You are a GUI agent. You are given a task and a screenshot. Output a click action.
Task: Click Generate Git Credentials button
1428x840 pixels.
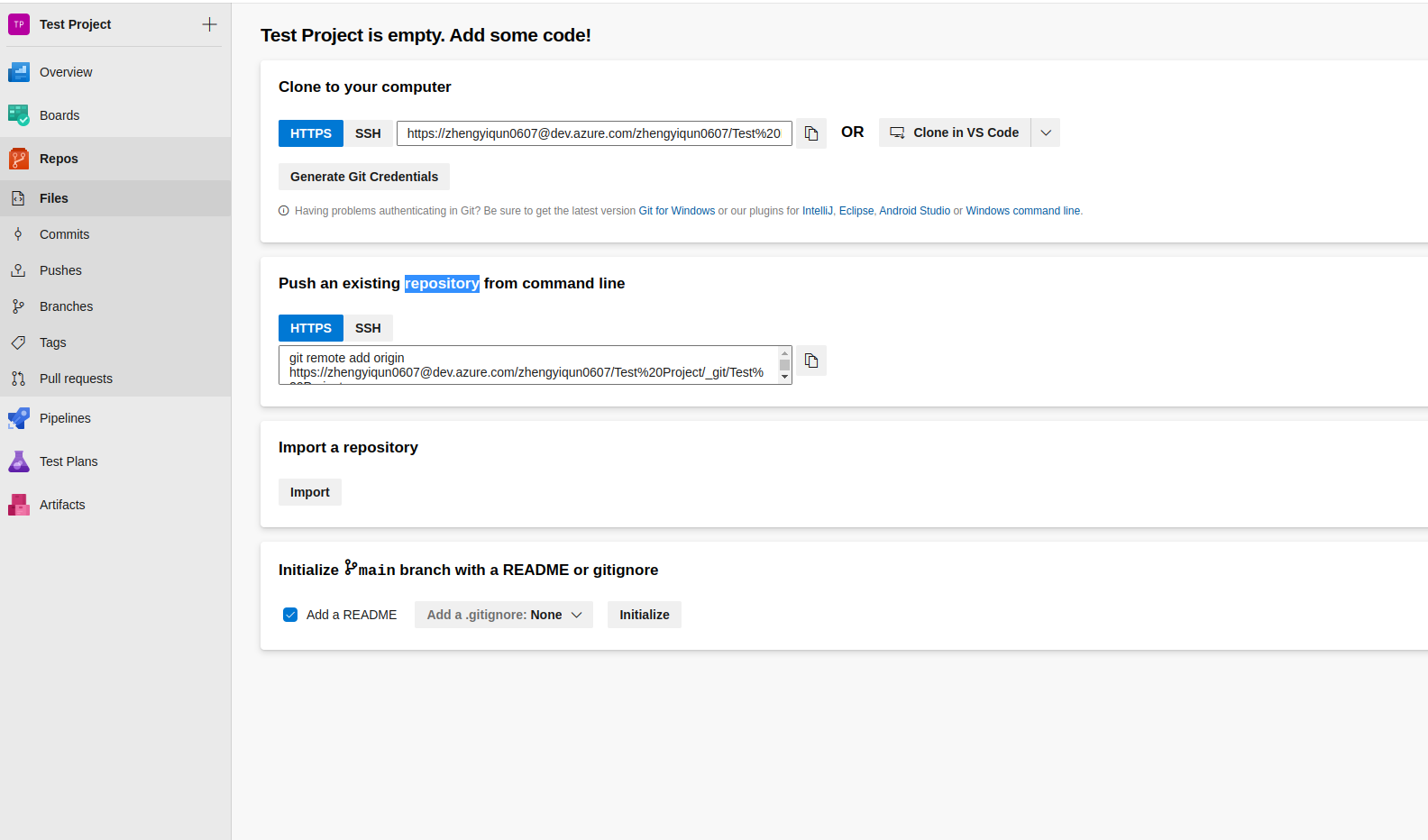pos(364,177)
